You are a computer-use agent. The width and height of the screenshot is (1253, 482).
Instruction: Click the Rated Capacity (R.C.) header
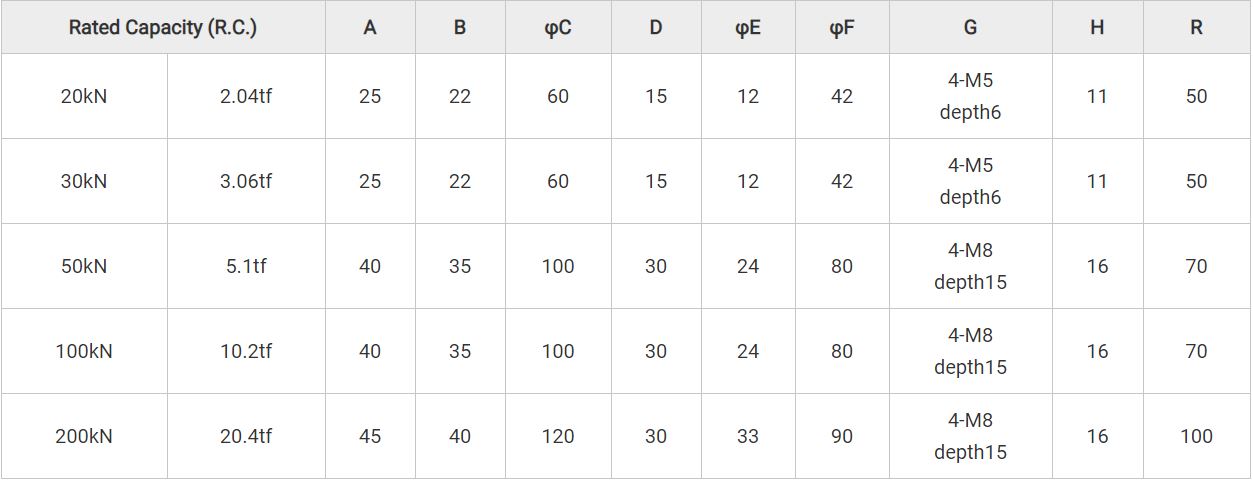pos(163,28)
